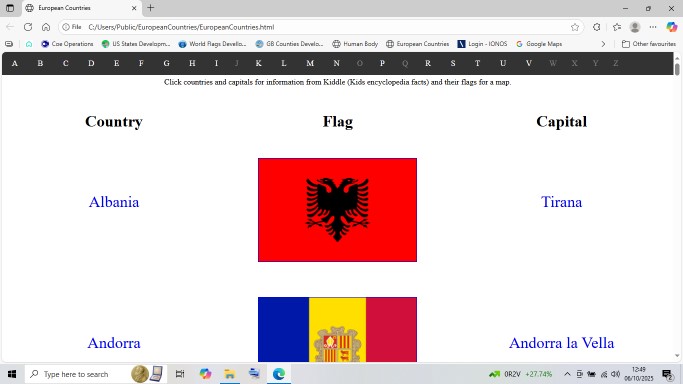The height and width of the screenshot is (384, 683).
Task: Open World Flags Development bookmark
Action: point(213,44)
